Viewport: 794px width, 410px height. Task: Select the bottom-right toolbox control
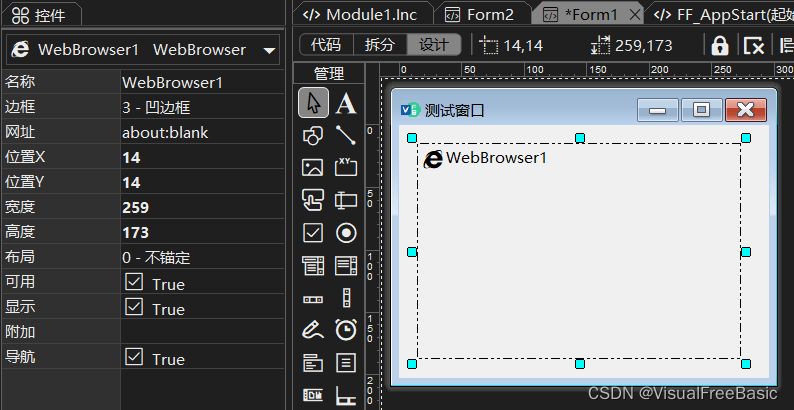pyautogui.click(x=346, y=395)
